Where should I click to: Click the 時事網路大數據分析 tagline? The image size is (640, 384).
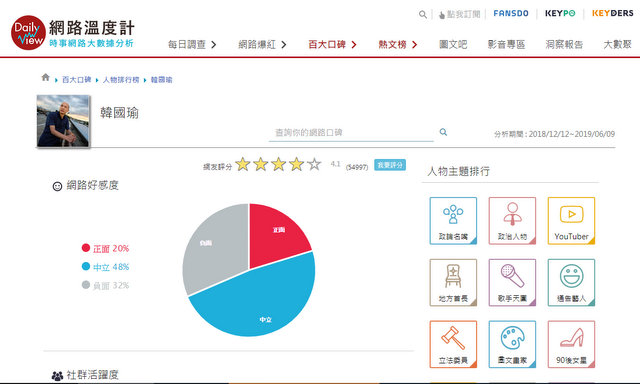[x=91, y=43]
